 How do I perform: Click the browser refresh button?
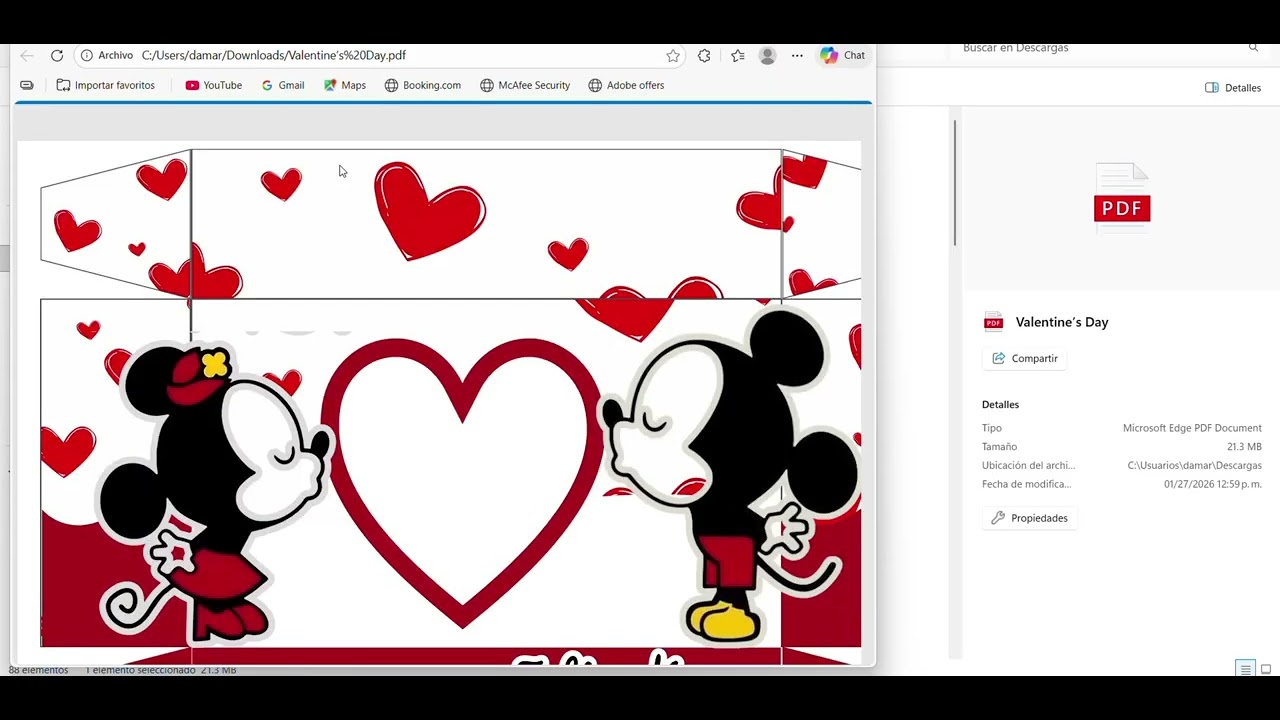coord(57,56)
